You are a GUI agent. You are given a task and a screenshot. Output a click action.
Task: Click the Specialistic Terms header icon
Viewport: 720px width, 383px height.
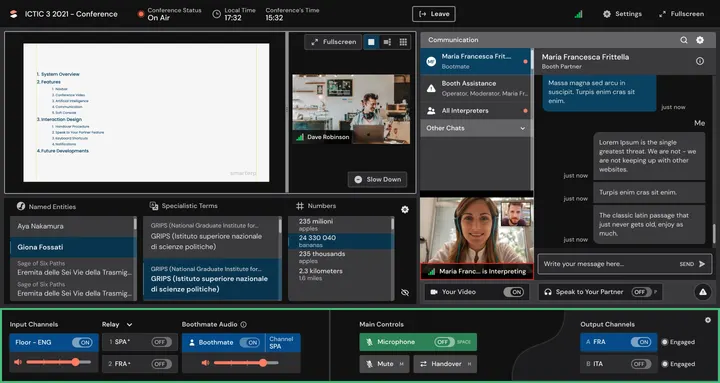click(x=154, y=206)
